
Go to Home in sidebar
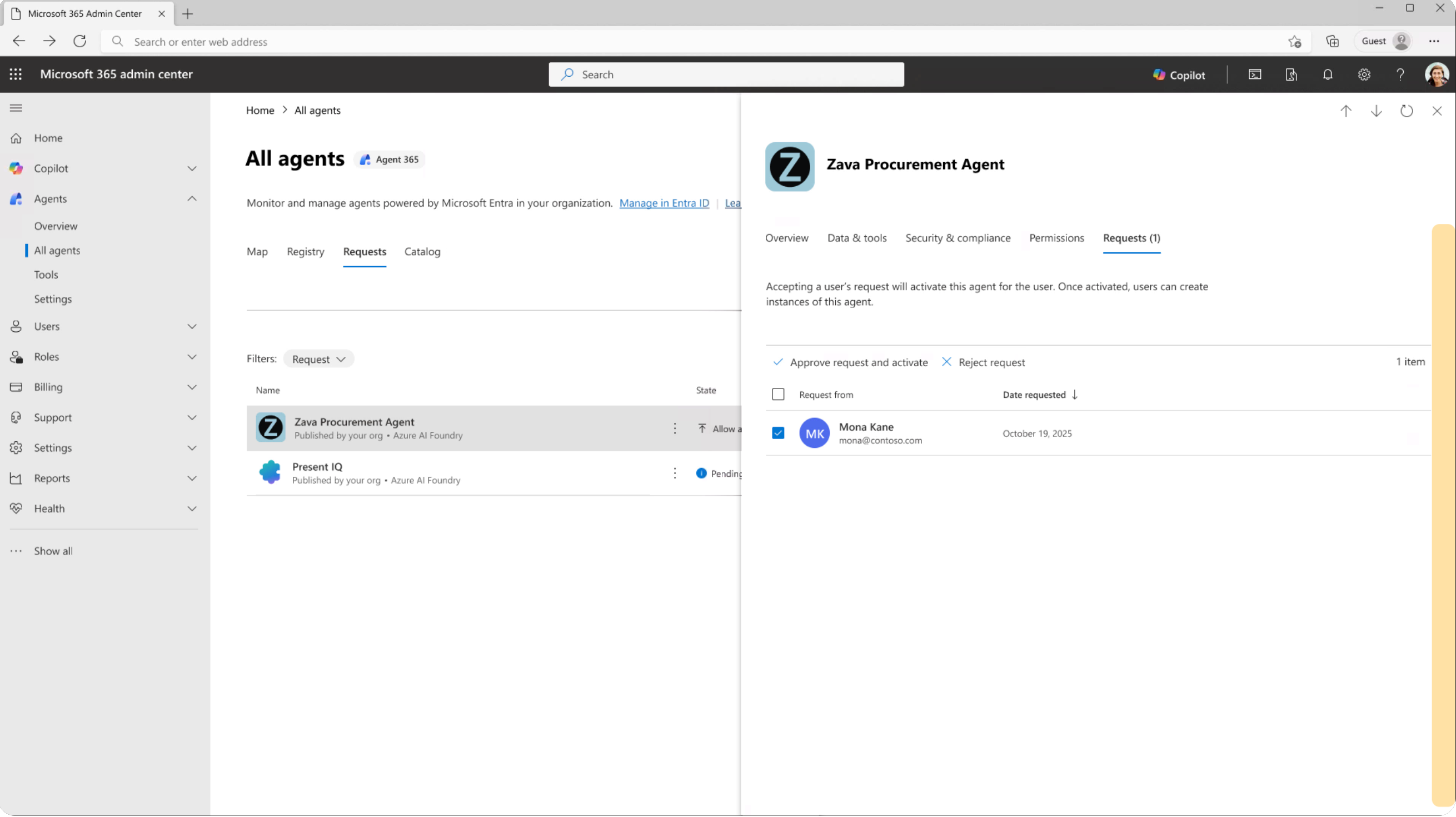(48, 138)
